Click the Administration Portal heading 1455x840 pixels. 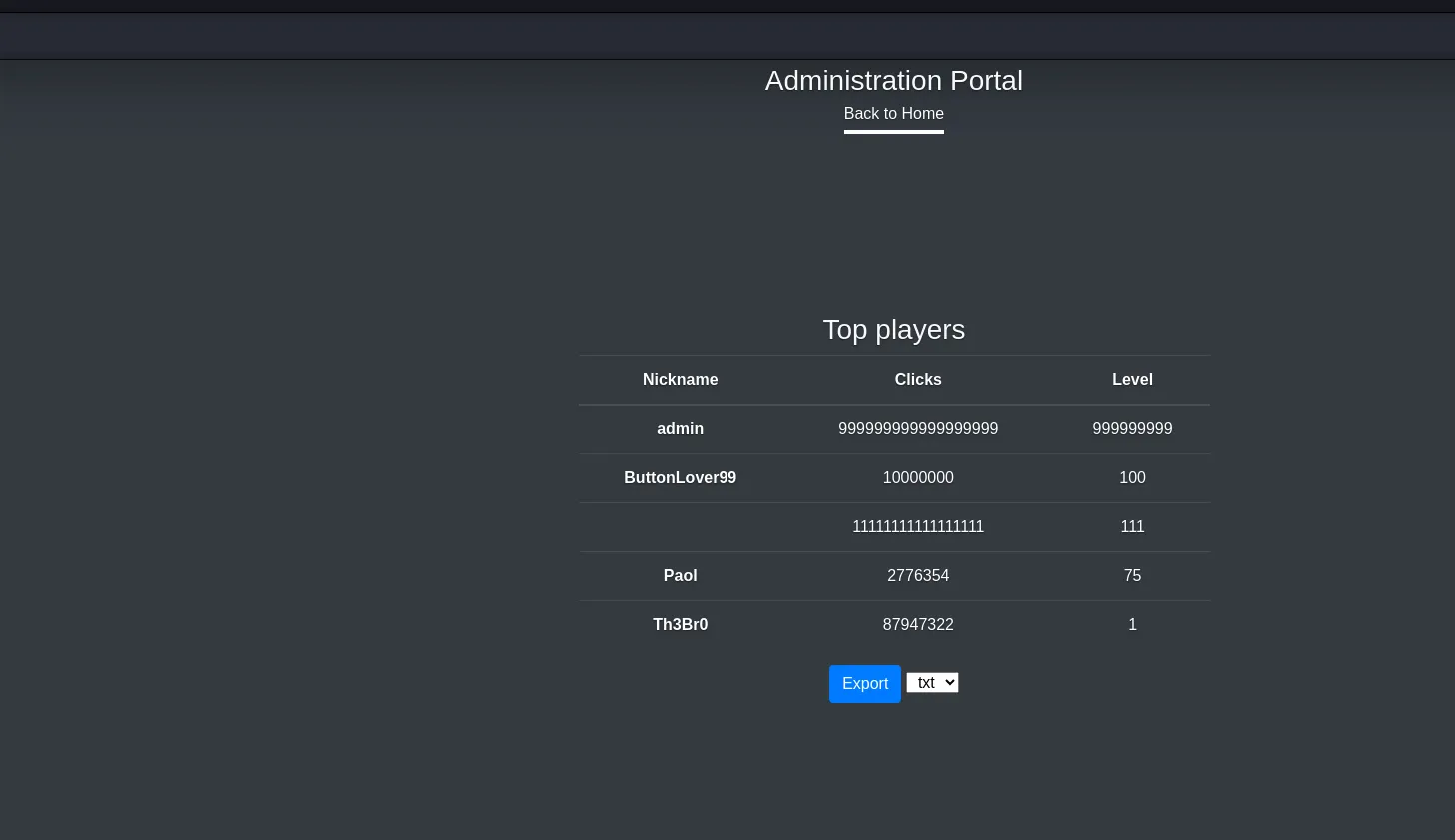[893, 81]
